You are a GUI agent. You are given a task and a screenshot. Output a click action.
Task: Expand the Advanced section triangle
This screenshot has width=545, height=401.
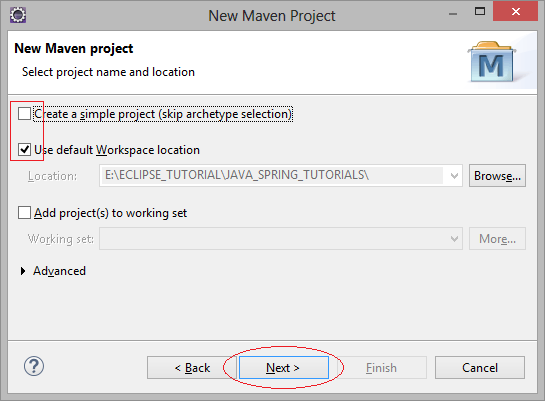pos(23,271)
